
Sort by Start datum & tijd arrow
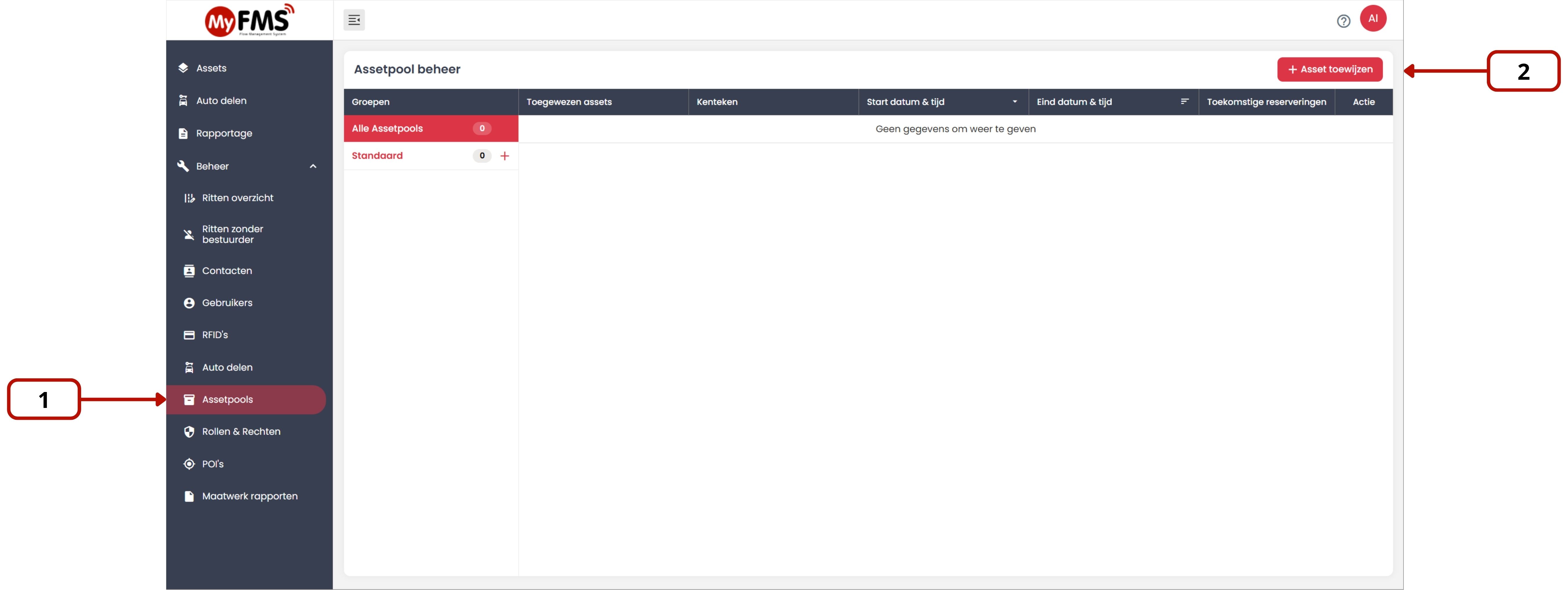coord(1014,102)
